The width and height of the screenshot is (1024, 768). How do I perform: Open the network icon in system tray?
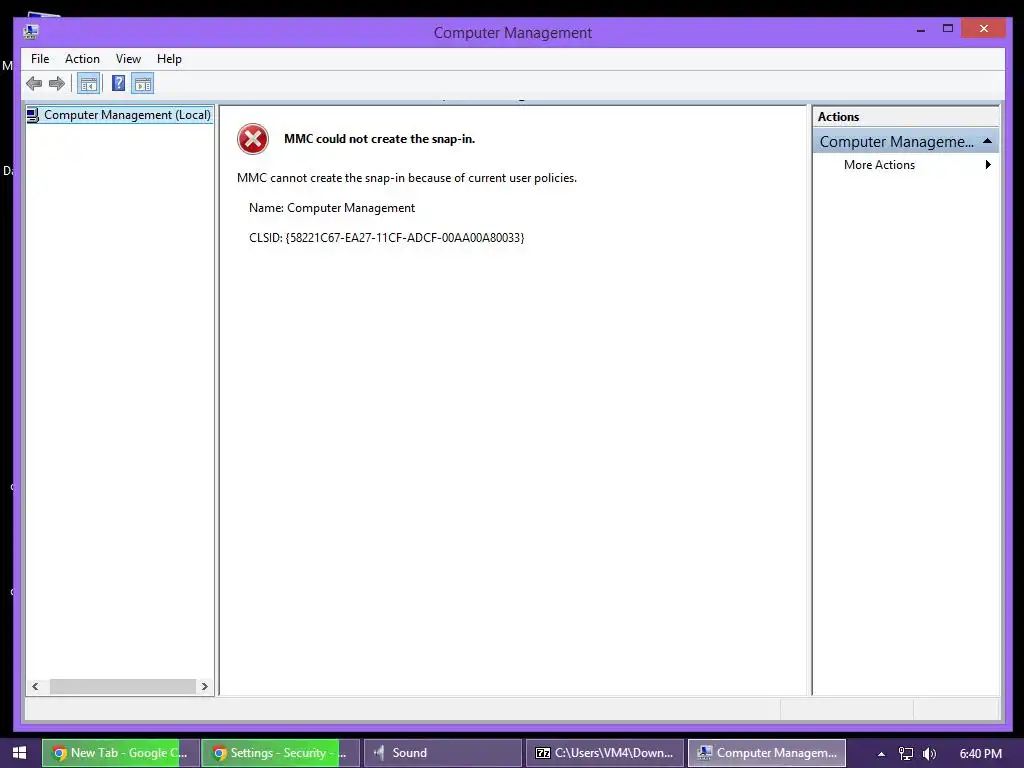[905, 754]
